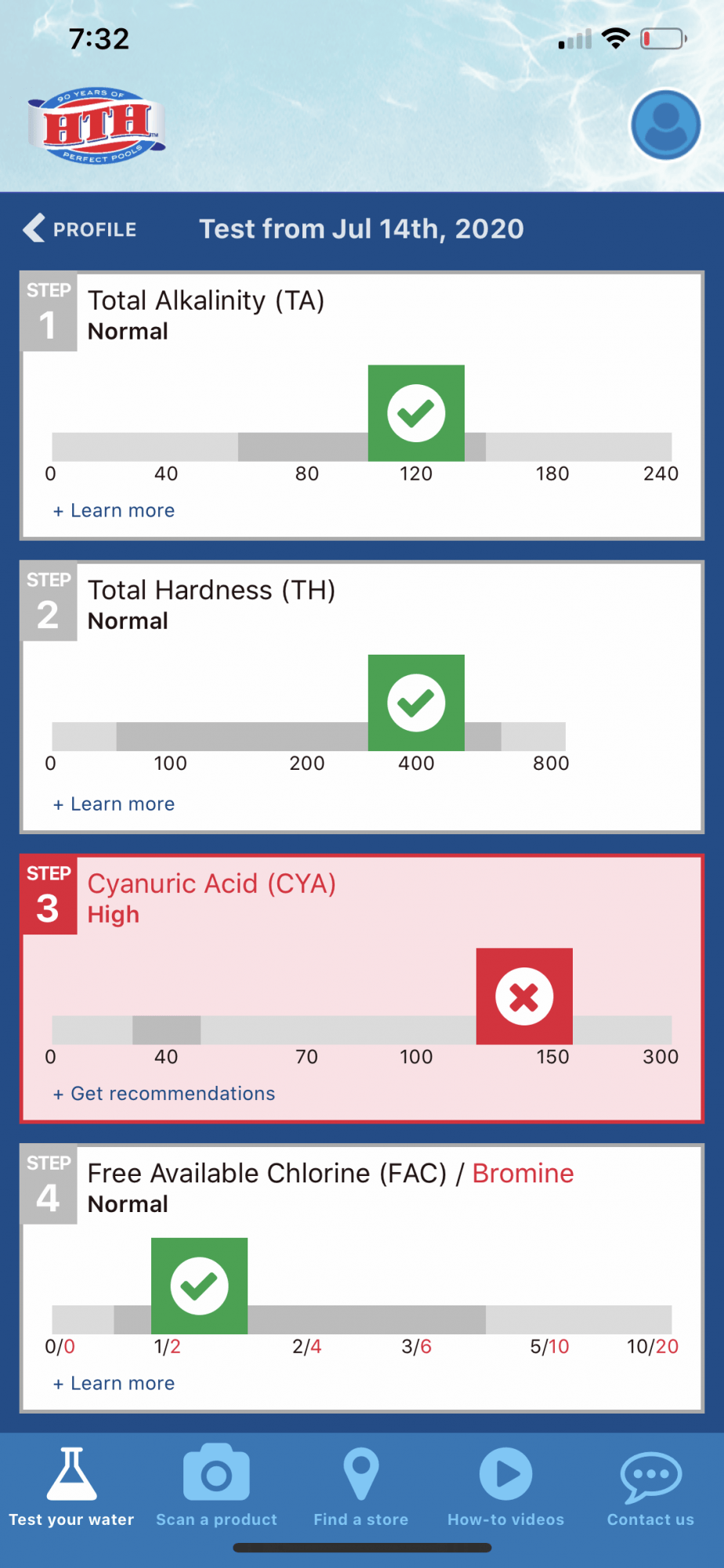This screenshot has width=724, height=1568.
Task: Tap the red X on Cyanuric Acid
Action: click(524, 996)
